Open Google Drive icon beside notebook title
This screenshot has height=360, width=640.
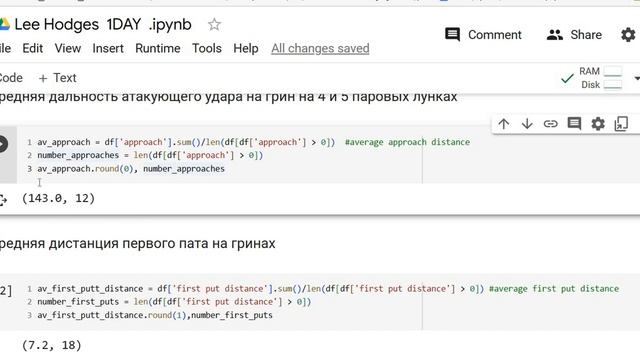click(4, 24)
